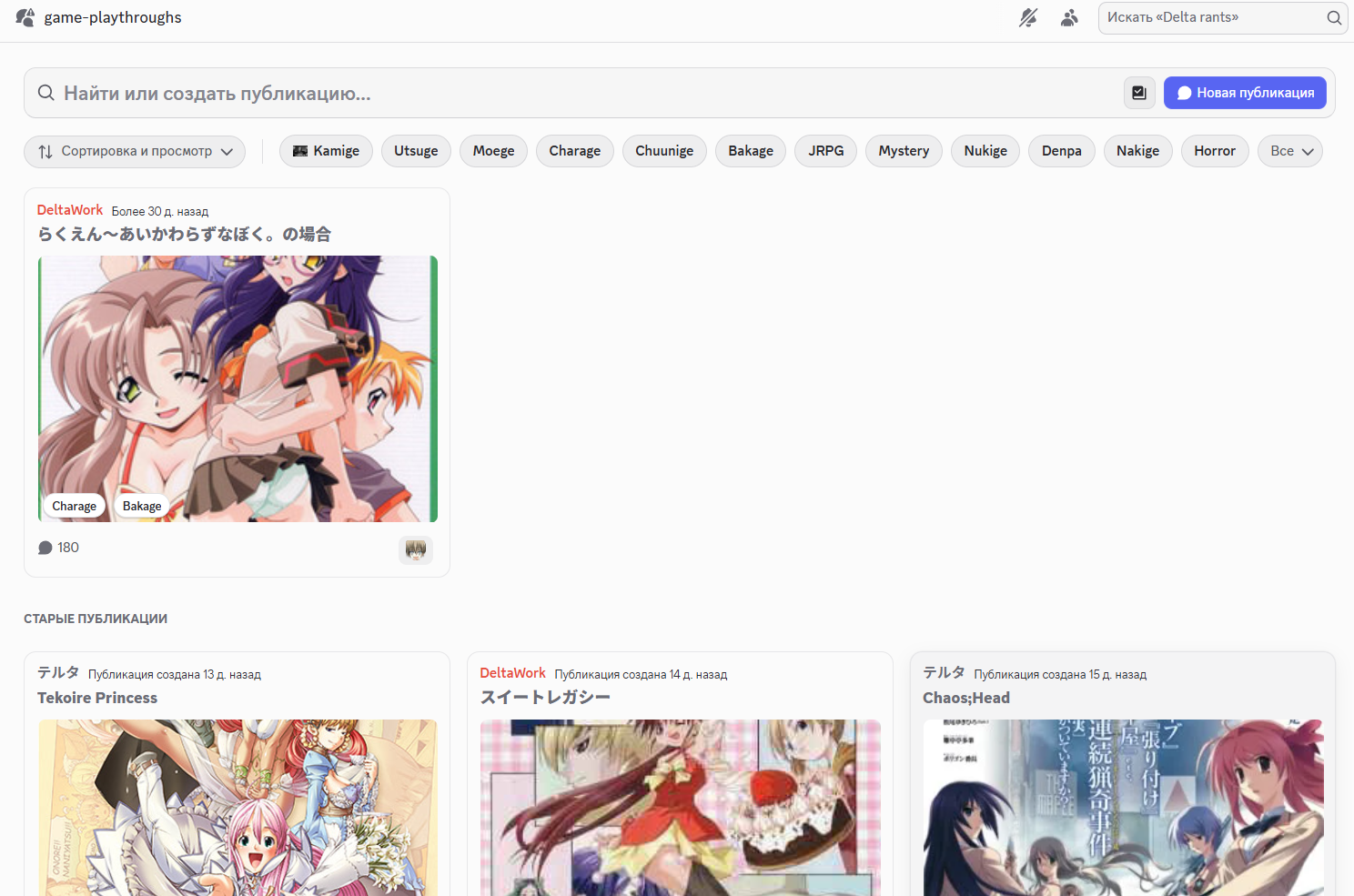Screen dimensions: 1354x896
Task: Create a new post with Новая публикация
Action: pos(1245,93)
